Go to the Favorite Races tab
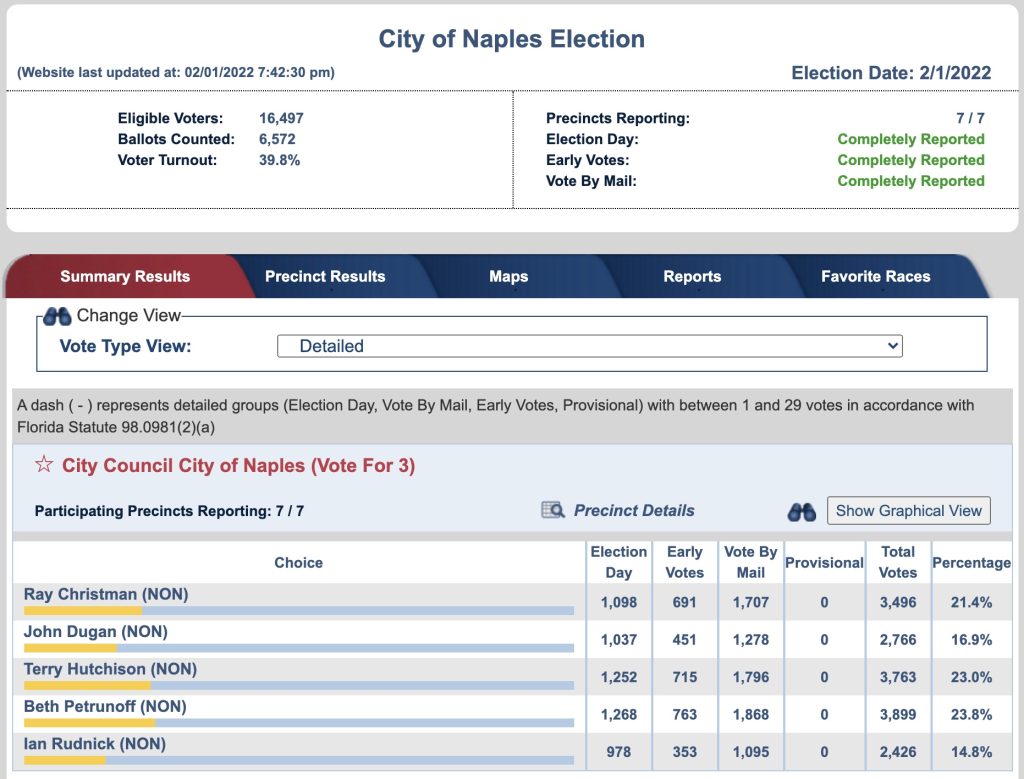This screenshot has height=779, width=1024. (875, 277)
